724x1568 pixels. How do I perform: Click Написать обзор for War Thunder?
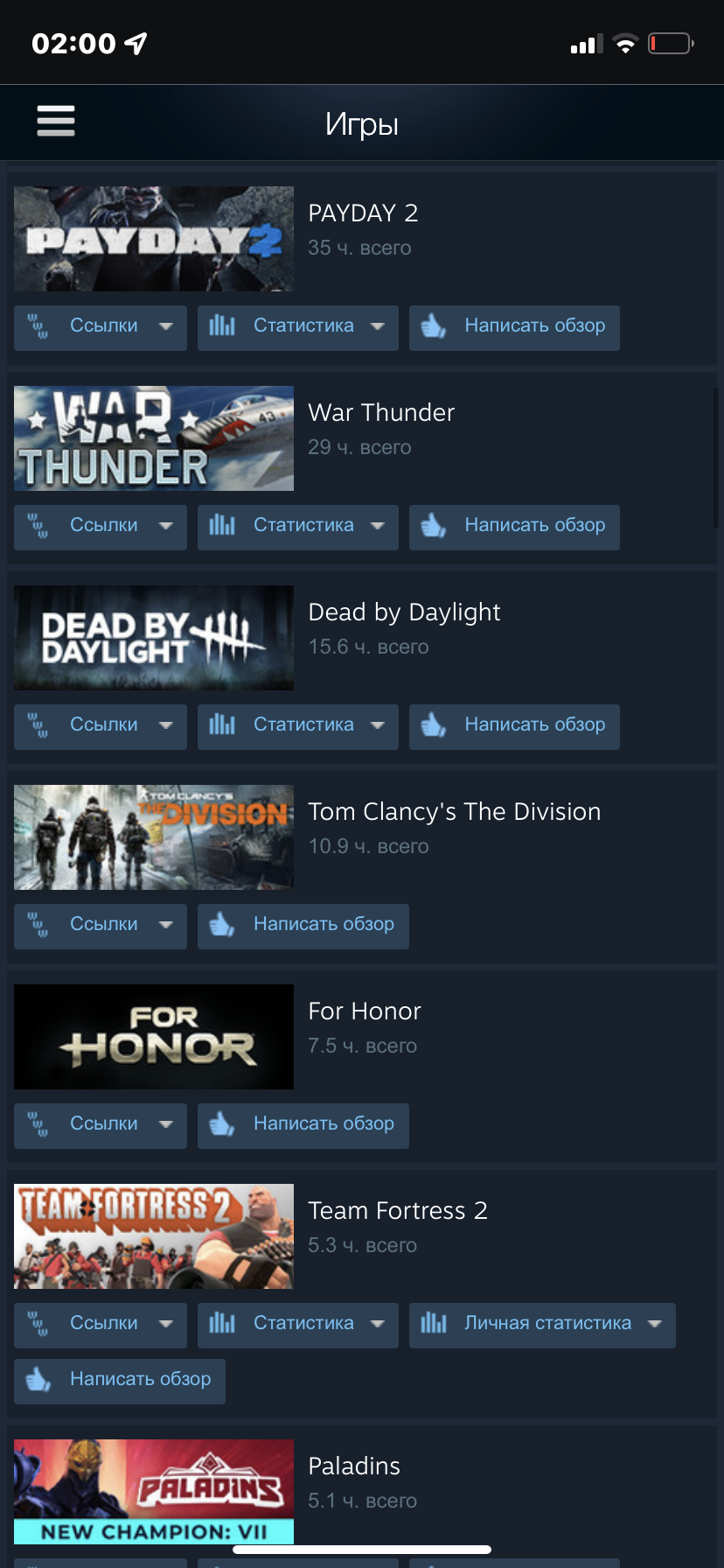pos(514,528)
